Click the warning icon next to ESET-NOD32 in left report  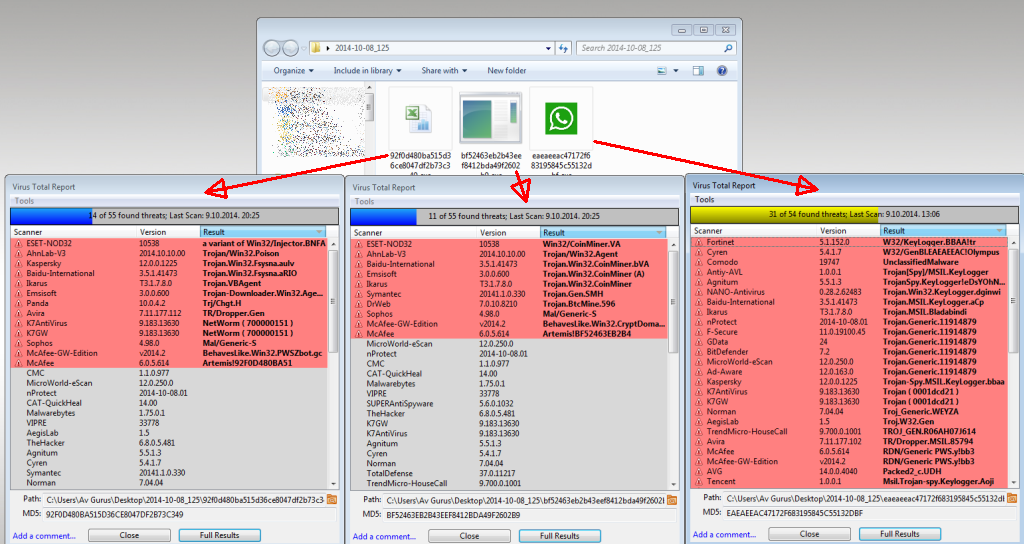pos(19,244)
